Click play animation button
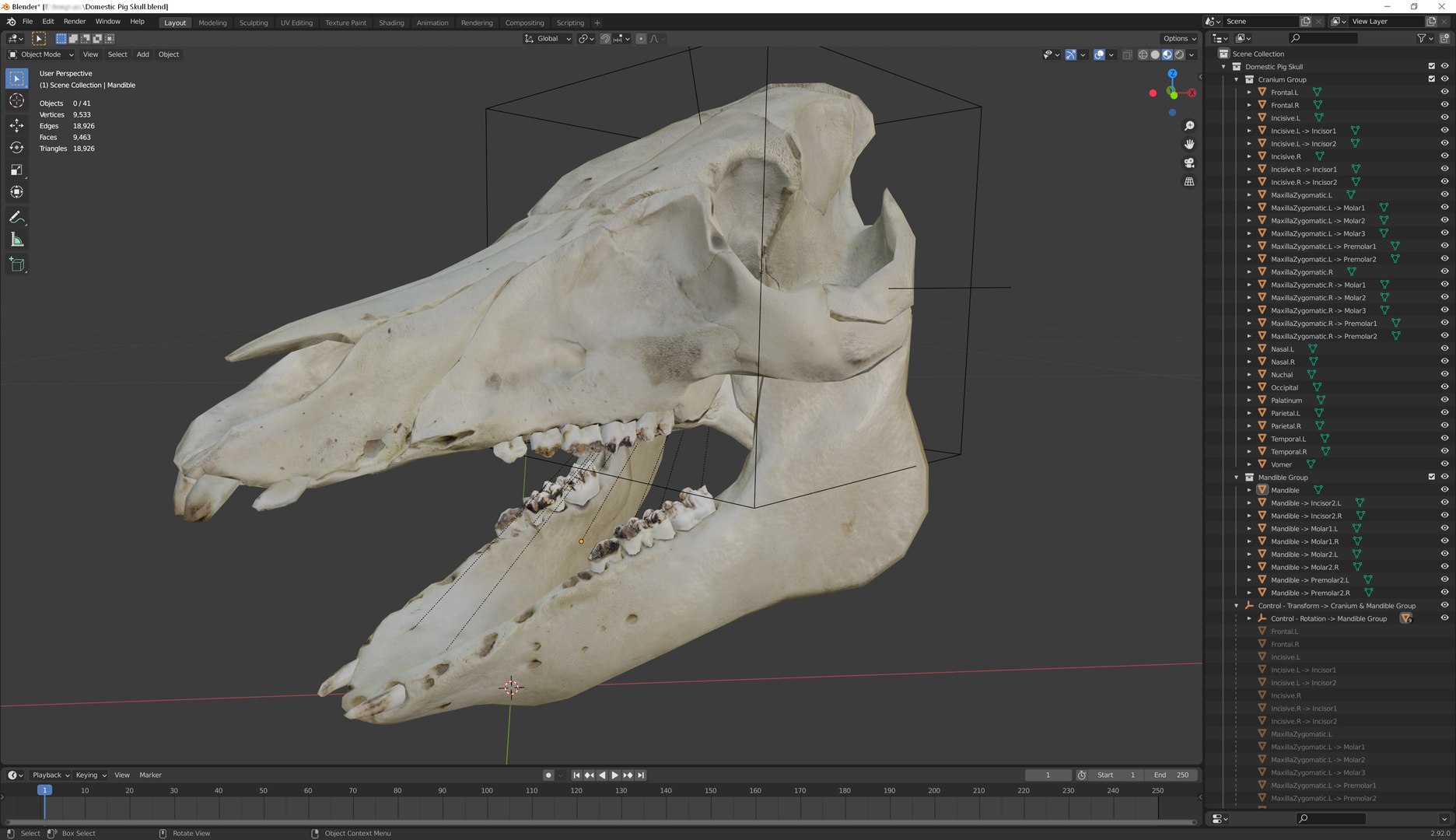Viewport: 1456px width, 840px height. pos(615,775)
